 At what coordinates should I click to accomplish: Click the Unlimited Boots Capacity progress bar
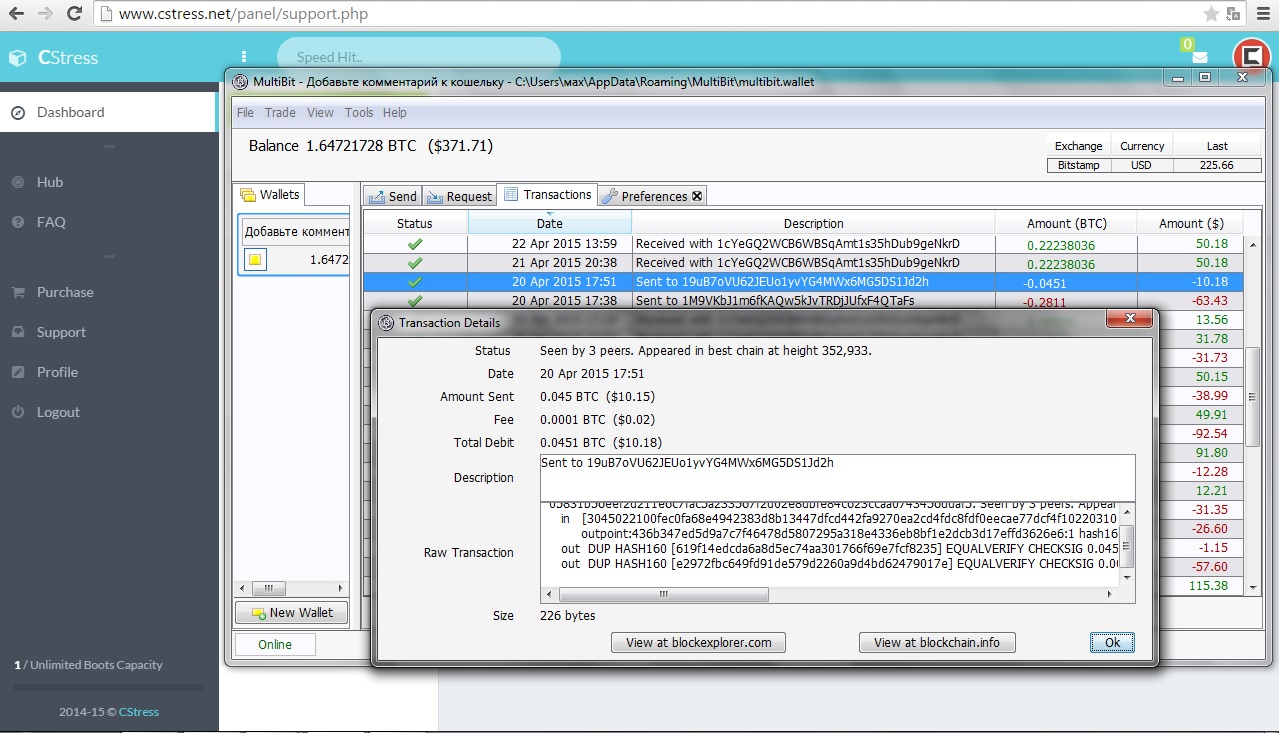coord(108,687)
